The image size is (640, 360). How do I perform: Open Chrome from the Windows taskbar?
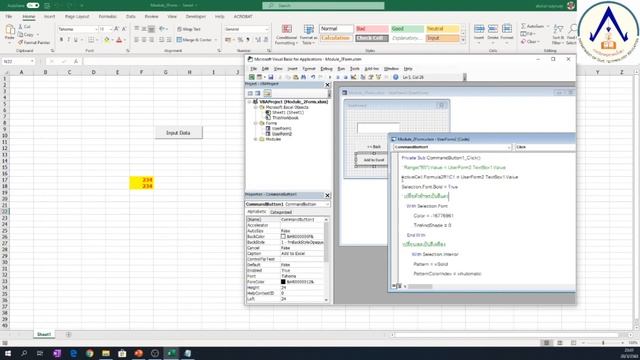point(89,353)
